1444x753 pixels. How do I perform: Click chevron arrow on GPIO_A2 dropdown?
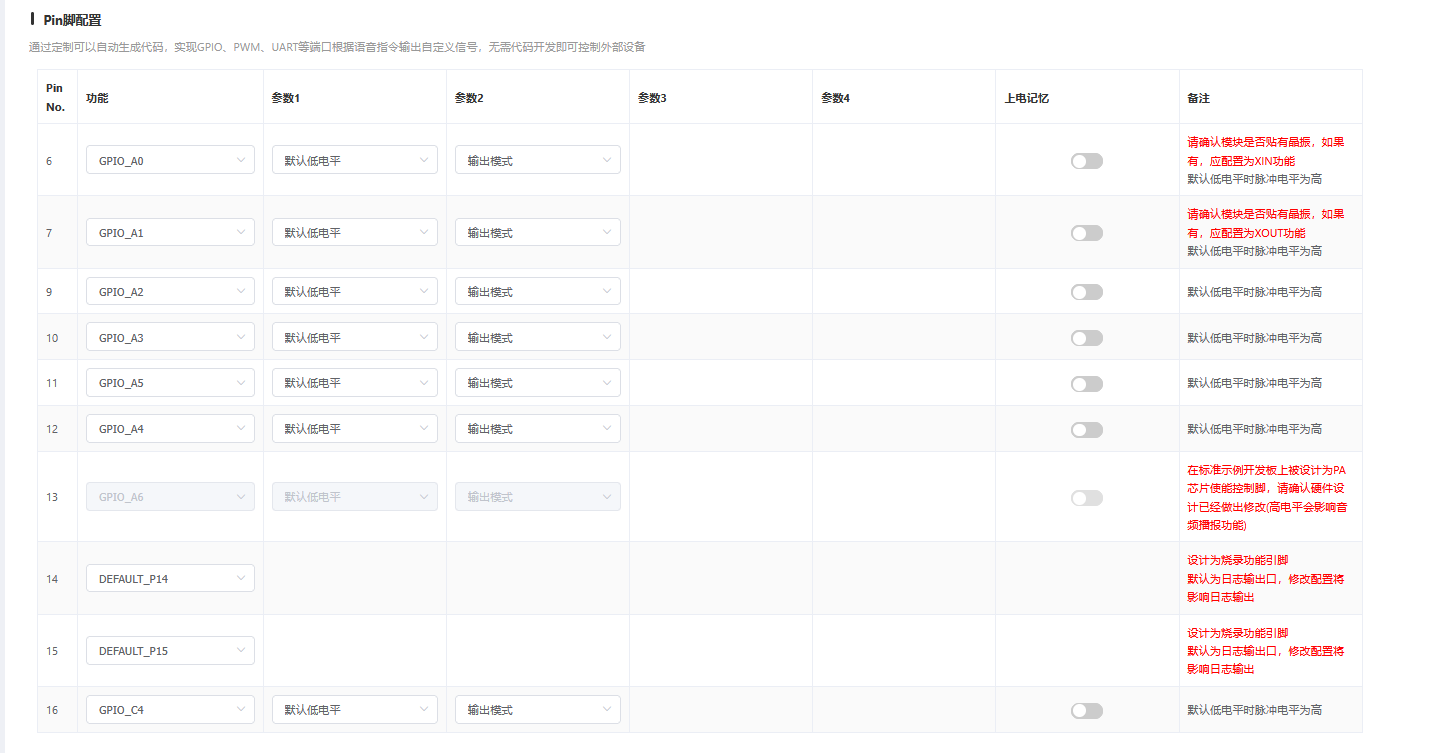point(241,292)
